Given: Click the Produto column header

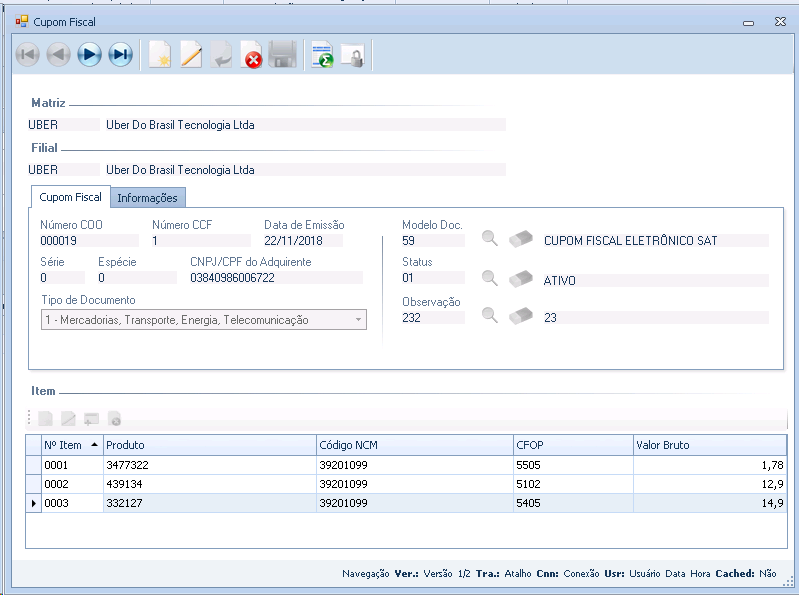Looking at the screenshot, I should click(208, 445).
